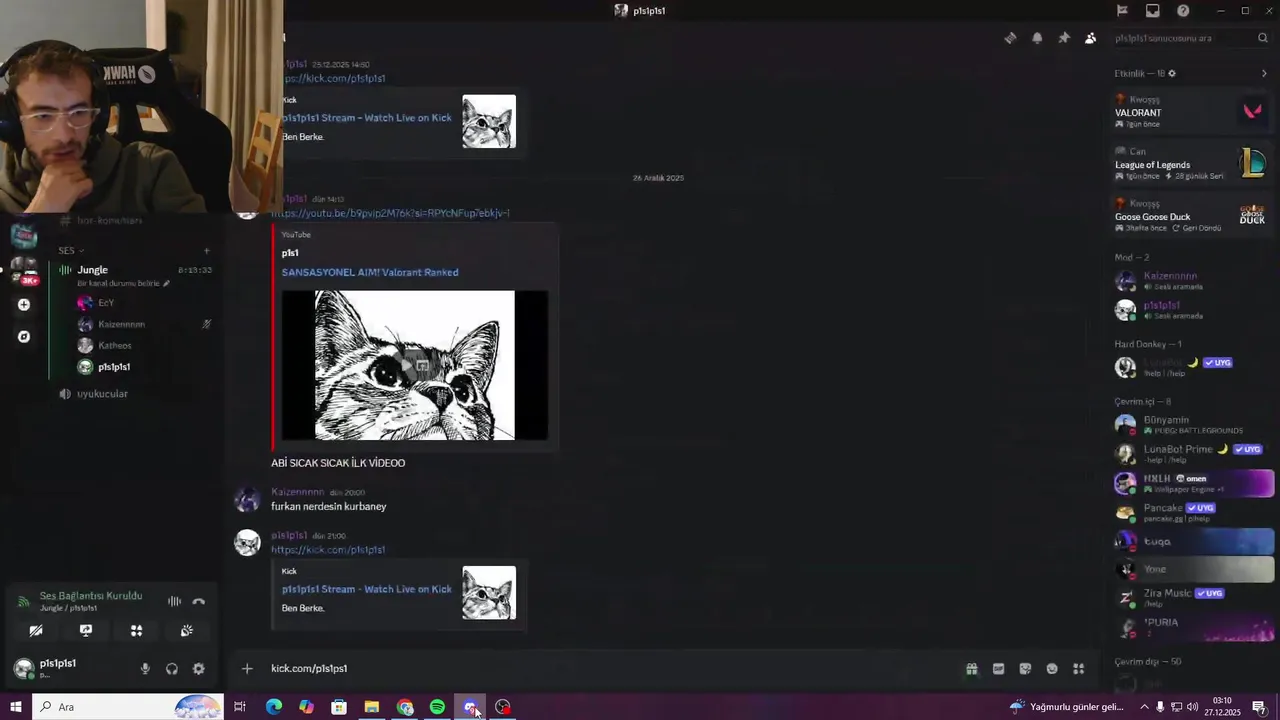Open the Goose Goose Duck activity card
The height and width of the screenshot is (720, 1280).
(1190, 215)
